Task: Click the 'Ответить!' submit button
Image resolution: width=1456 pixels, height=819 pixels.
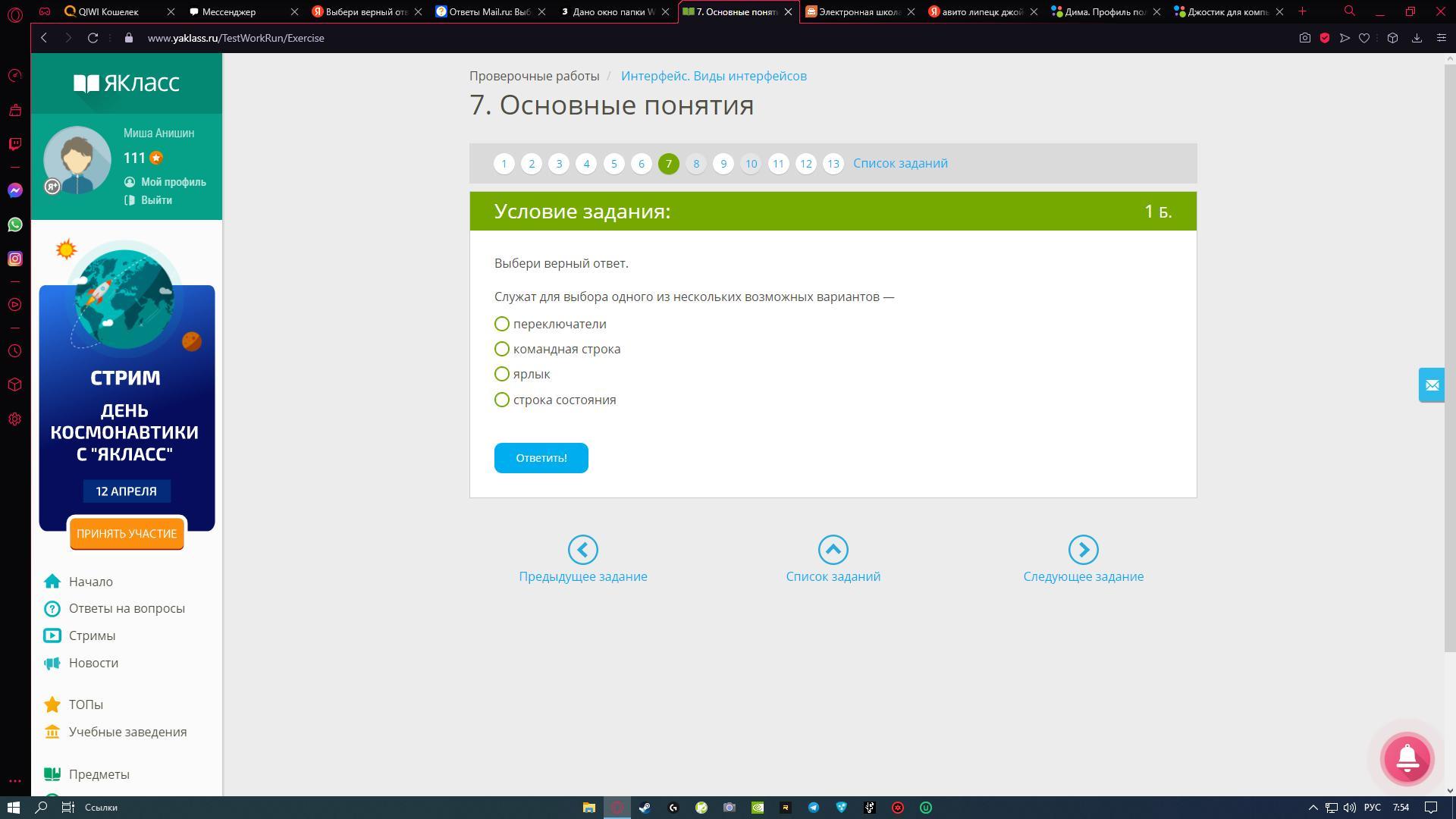Action: tap(541, 458)
